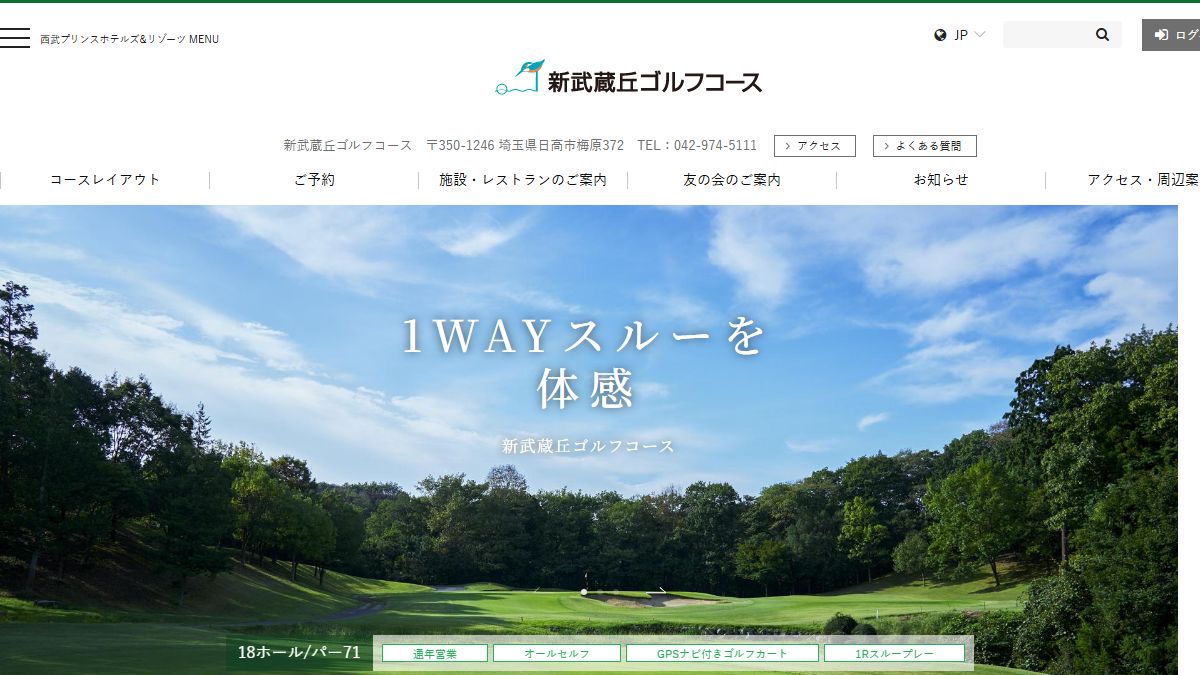Screen dimensions: 1200x675
Task: Click the GPSナビ付きゴルフカート tag
Action: [722, 653]
